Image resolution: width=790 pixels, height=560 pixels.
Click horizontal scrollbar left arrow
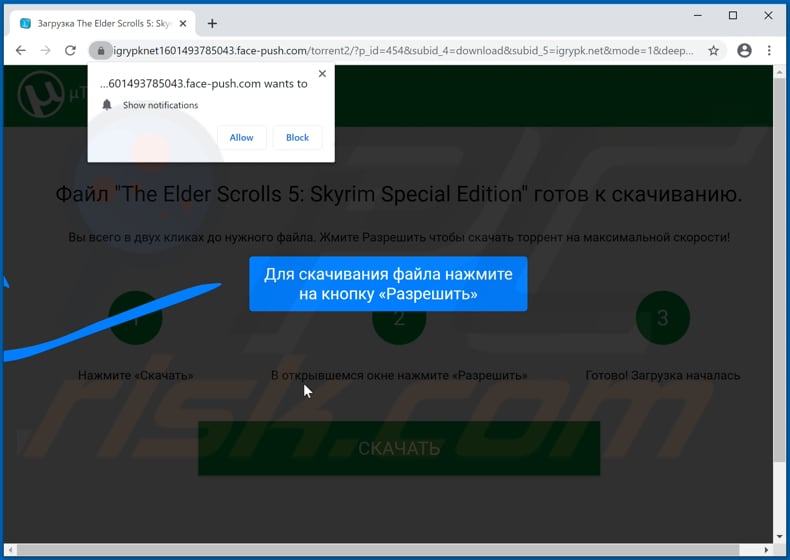point(10,549)
